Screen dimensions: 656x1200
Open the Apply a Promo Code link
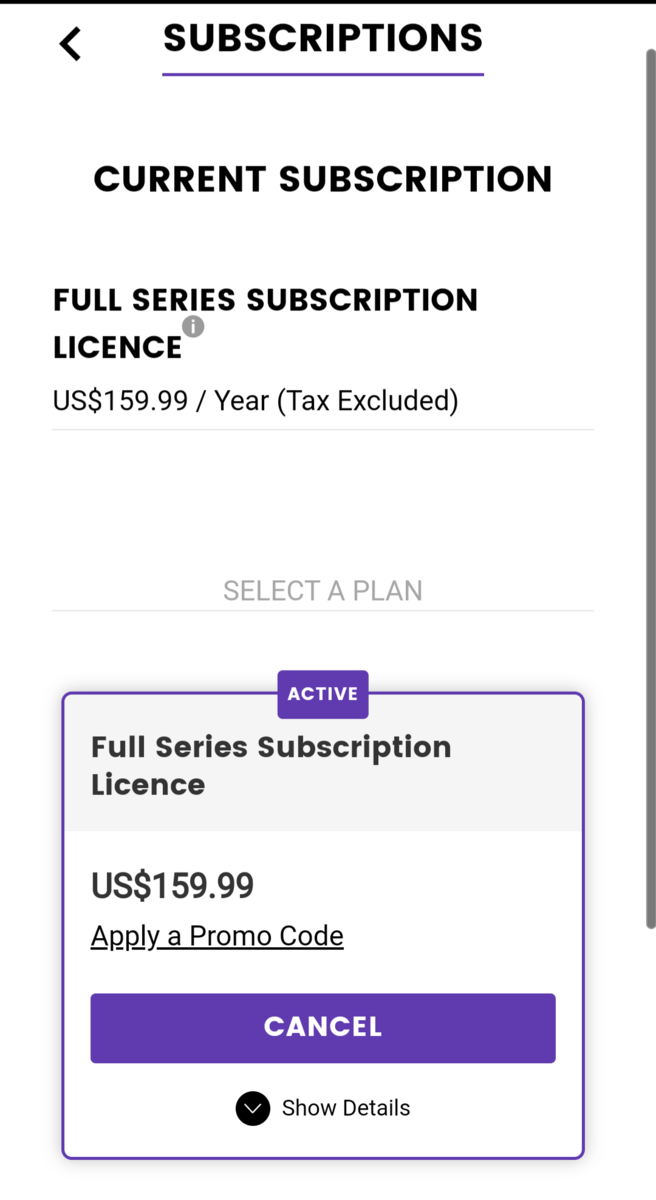pyautogui.click(x=217, y=936)
